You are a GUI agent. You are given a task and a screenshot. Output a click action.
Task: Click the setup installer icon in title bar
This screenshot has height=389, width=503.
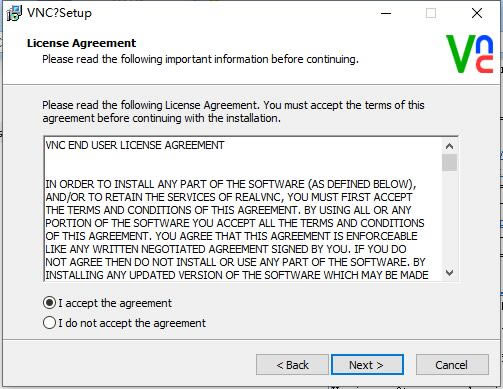click(x=14, y=13)
